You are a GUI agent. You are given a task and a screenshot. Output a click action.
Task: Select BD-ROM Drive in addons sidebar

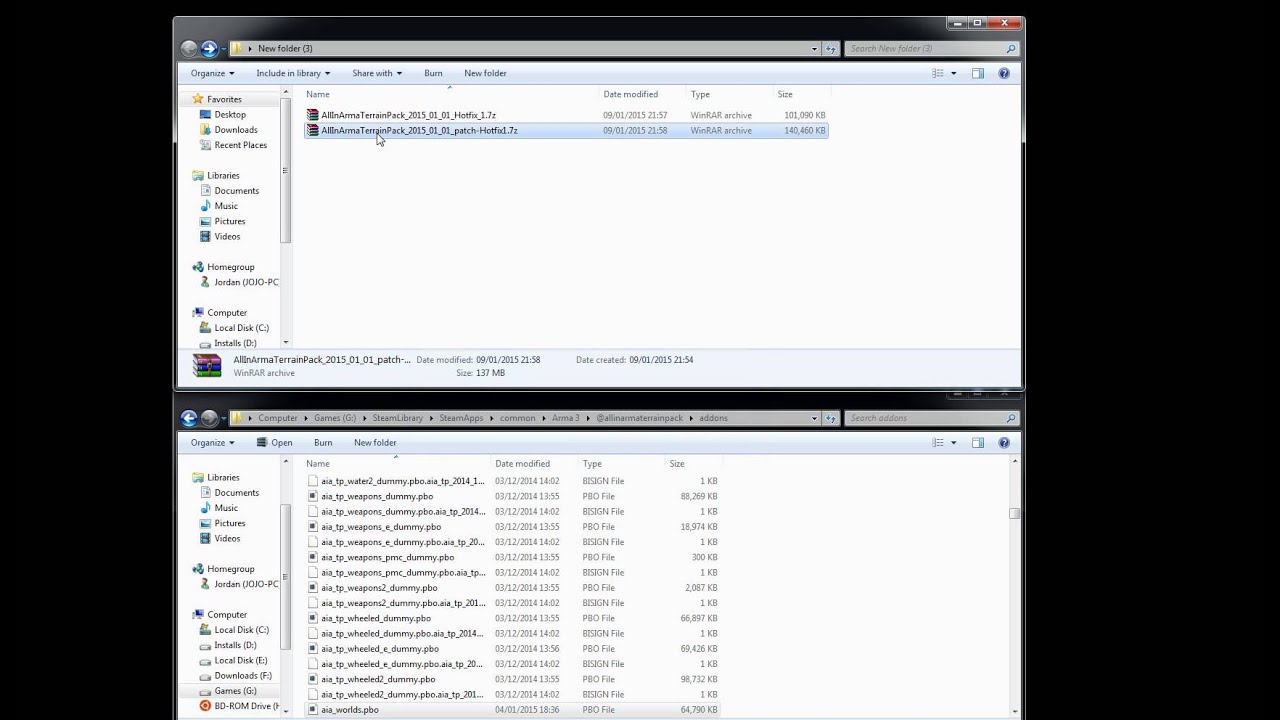[242, 706]
